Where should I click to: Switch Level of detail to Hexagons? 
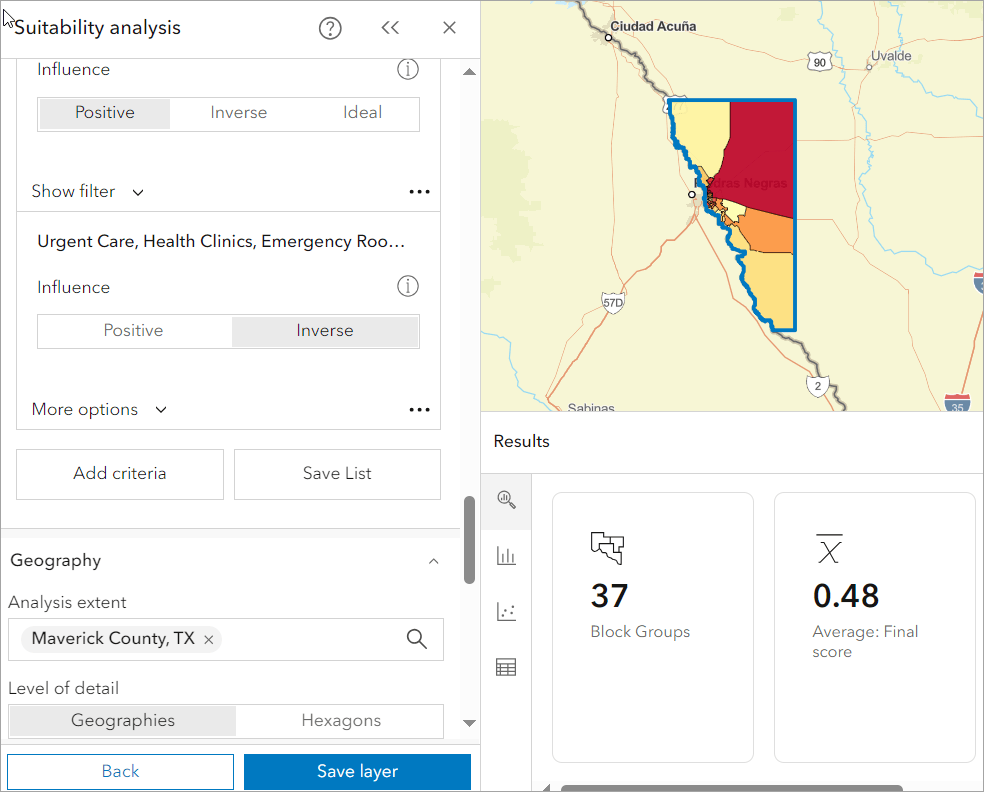(x=339, y=720)
